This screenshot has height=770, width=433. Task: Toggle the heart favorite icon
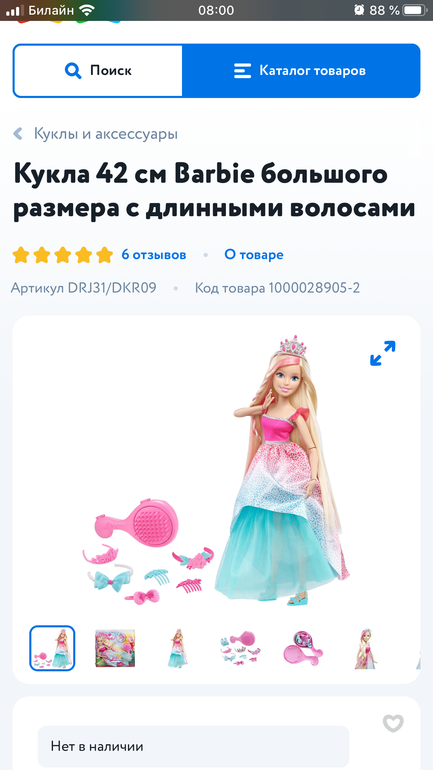pyautogui.click(x=393, y=723)
